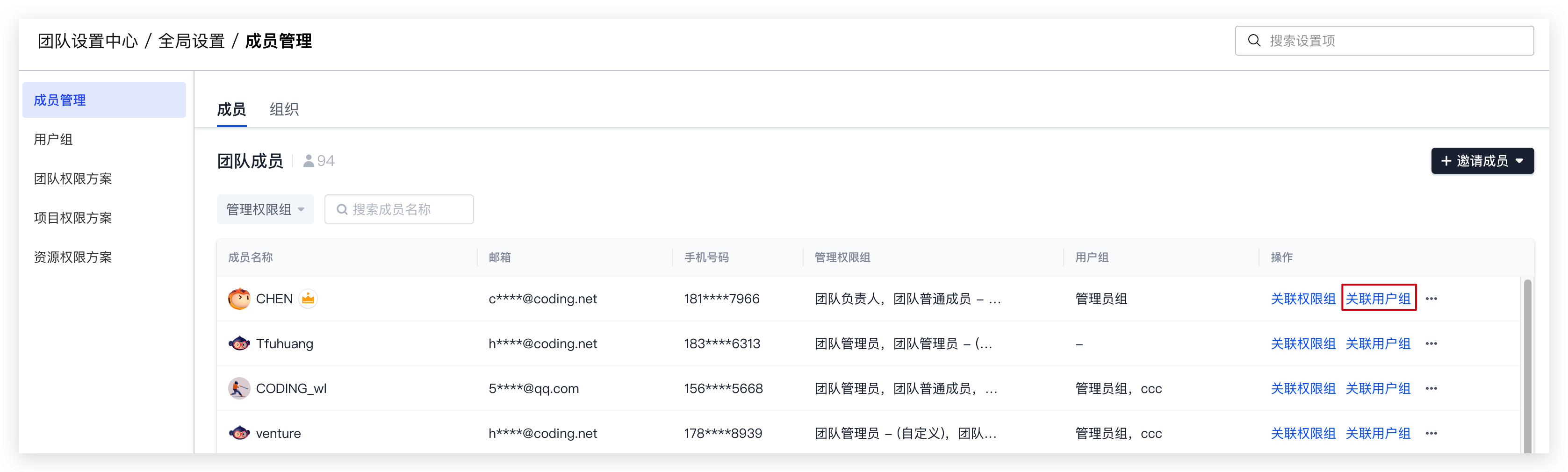This screenshot has width=1568, height=472.
Task: Click 关联用户组 for venture
Action: 1378,433
